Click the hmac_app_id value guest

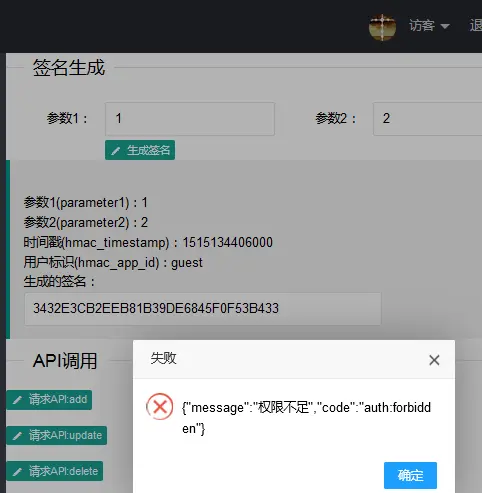tap(187, 263)
